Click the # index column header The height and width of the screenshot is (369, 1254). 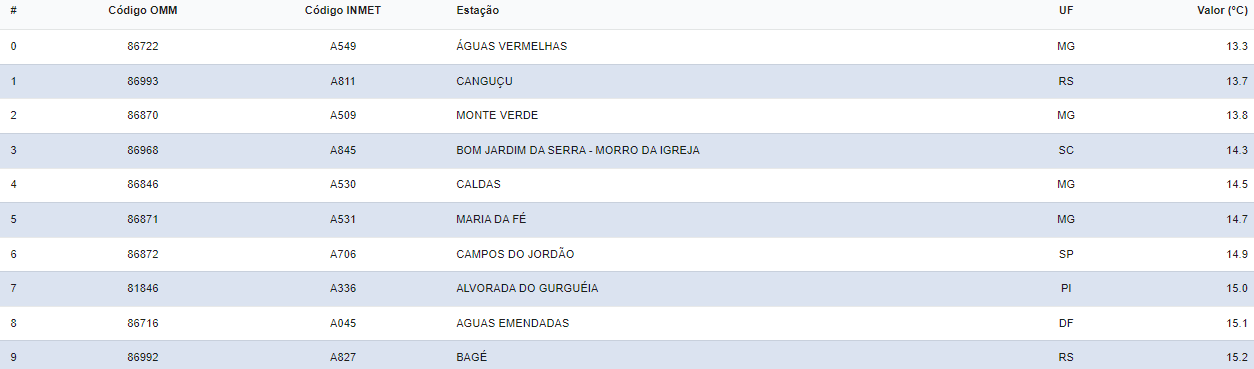click(13, 10)
